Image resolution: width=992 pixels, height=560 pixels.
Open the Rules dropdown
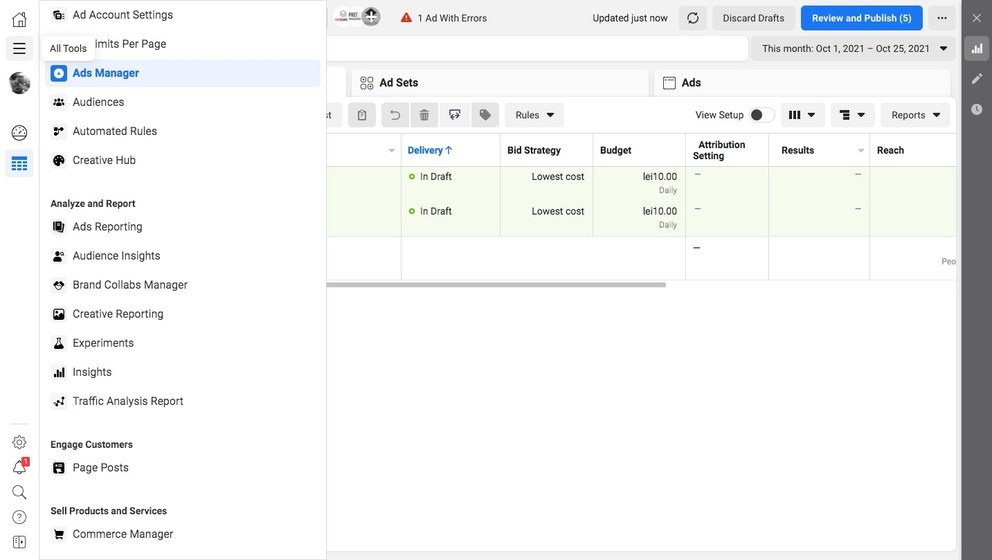coord(534,115)
